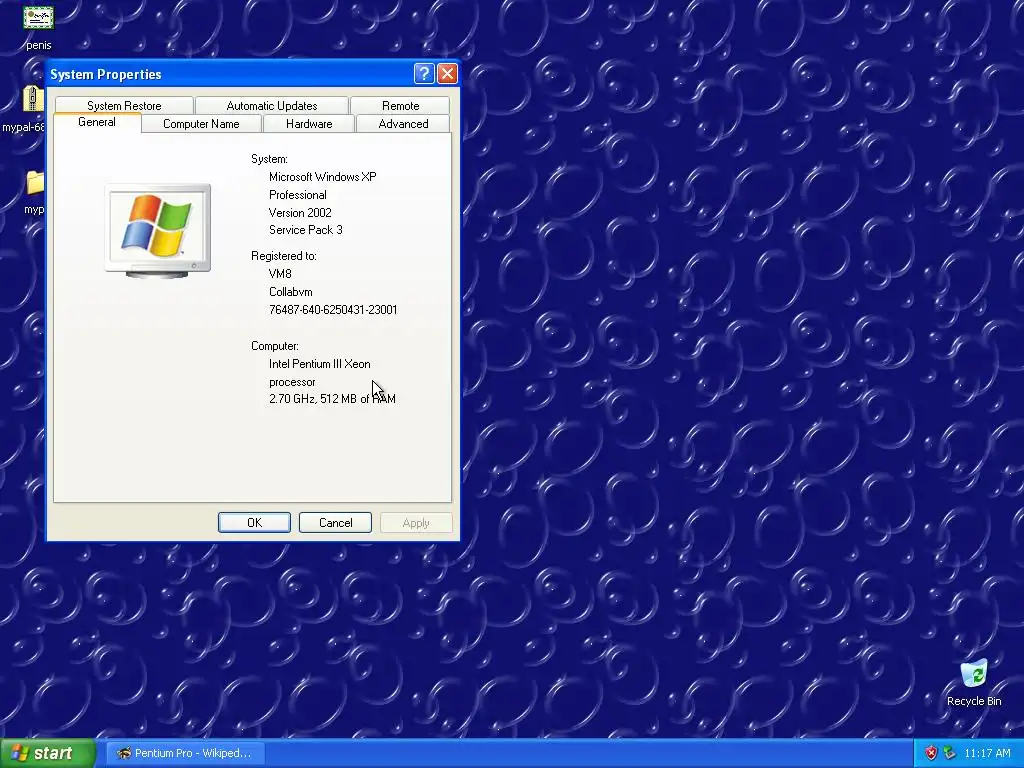Click the Microsoft Windows XP text

tap(323, 177)
